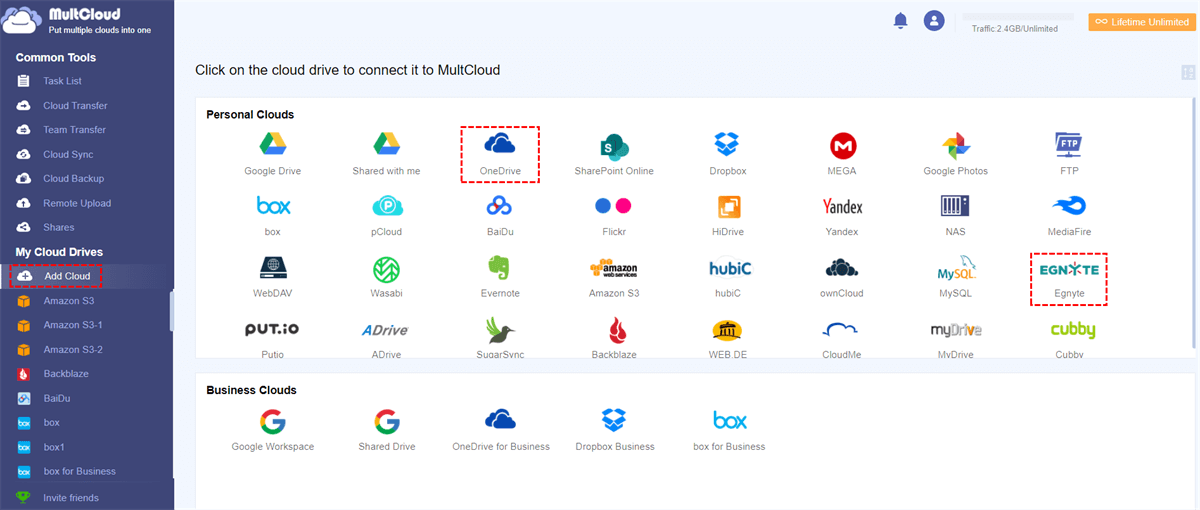Connect ADrive cloud
The width and height of the screenshot is (1200, 510).
[386, 338]
